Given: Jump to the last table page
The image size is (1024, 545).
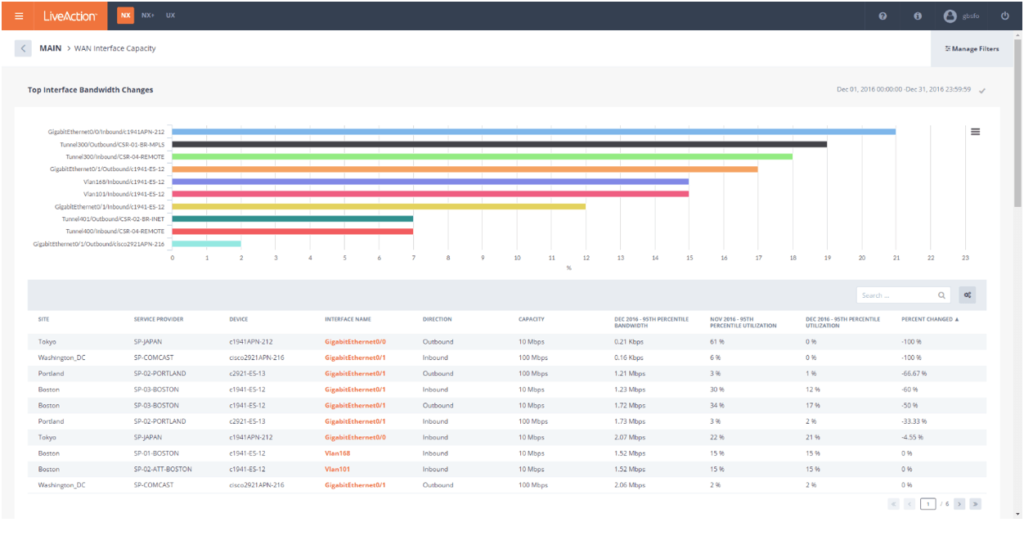Looking at the screenshot, I should click(x=974, y=504).
